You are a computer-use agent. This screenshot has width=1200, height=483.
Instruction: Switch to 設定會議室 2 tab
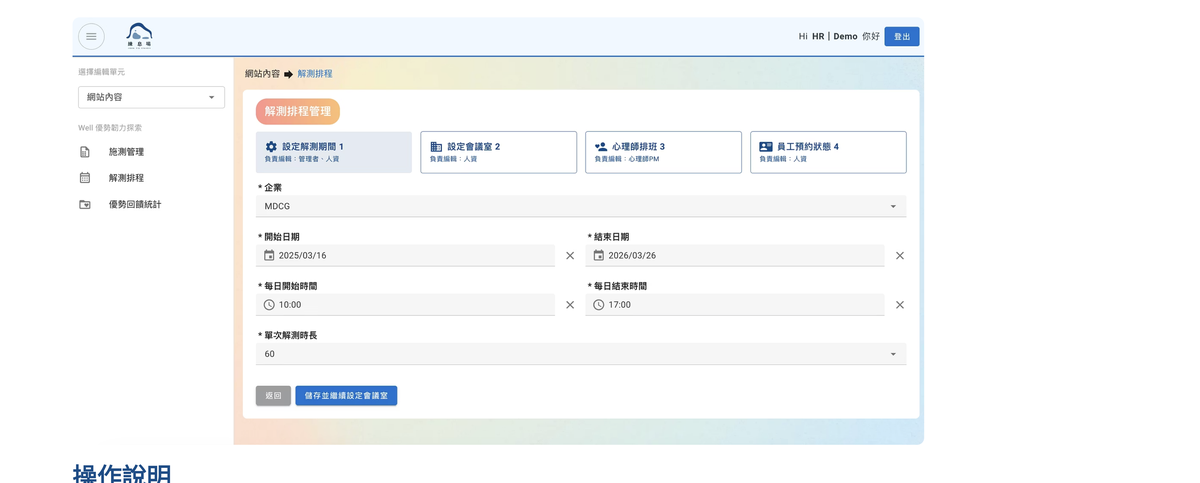[499, 152]
